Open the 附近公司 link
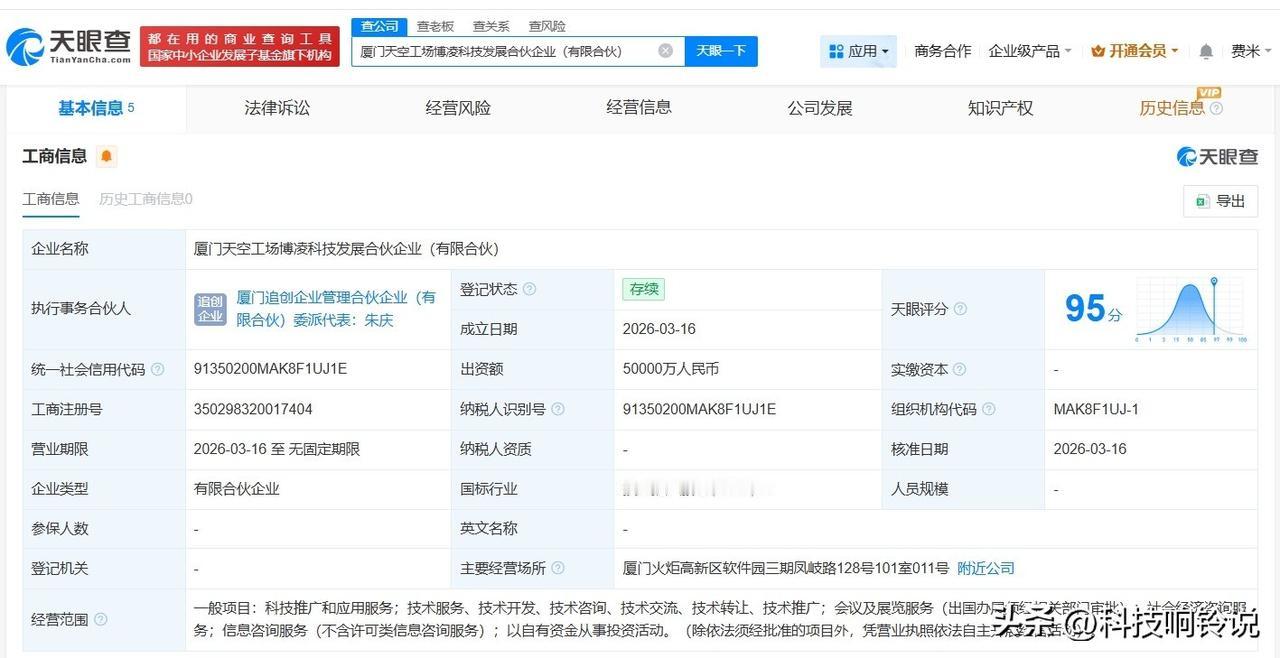Viewport: 1280px width, 658px height. click(986, 568)
